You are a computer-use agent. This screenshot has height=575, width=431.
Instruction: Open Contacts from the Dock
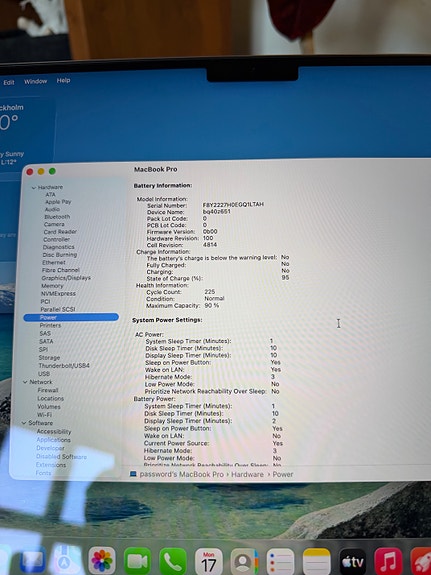pos(244,561)
